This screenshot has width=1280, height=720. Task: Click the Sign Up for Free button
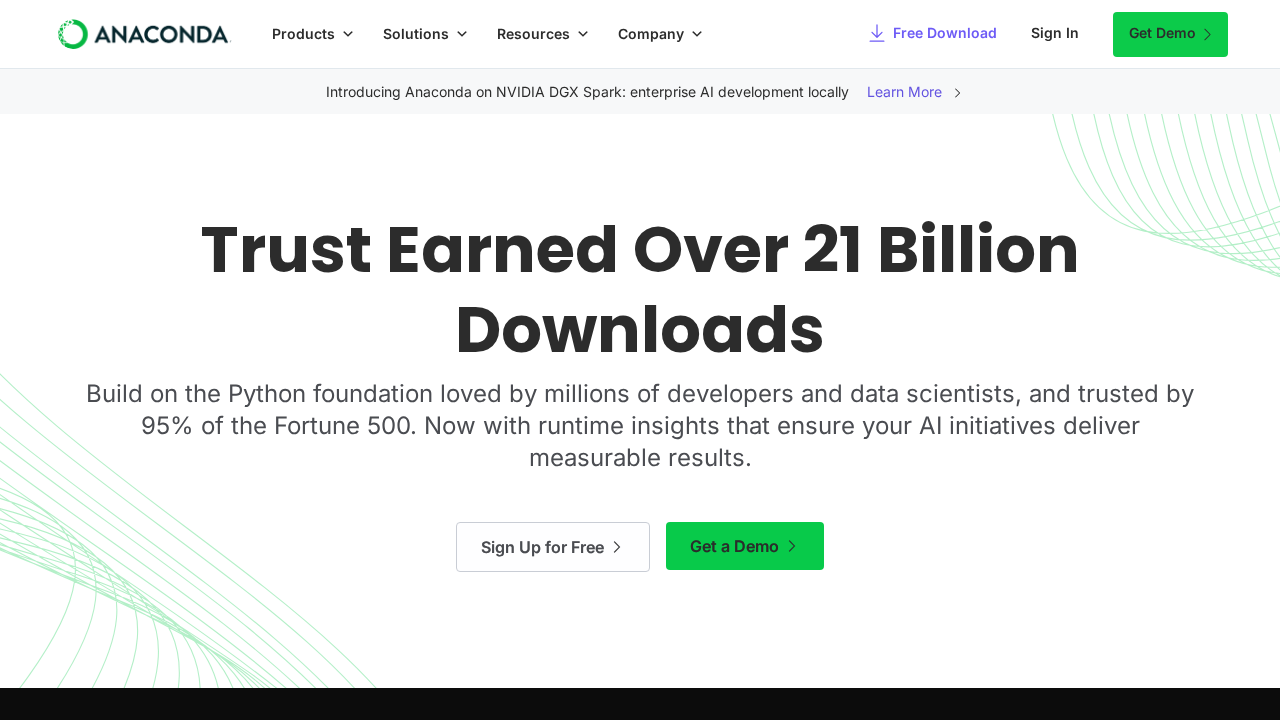(x=552, y=547)
